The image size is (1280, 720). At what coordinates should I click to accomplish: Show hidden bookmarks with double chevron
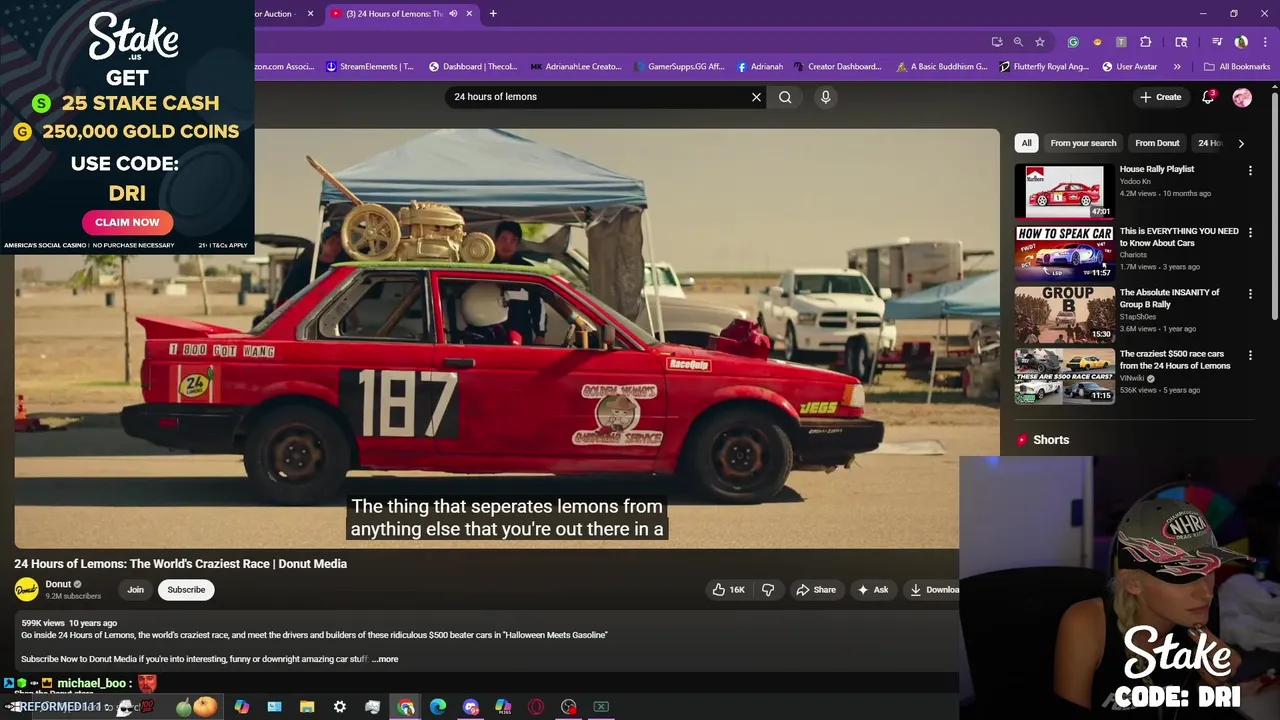(x=1177, y=67)
